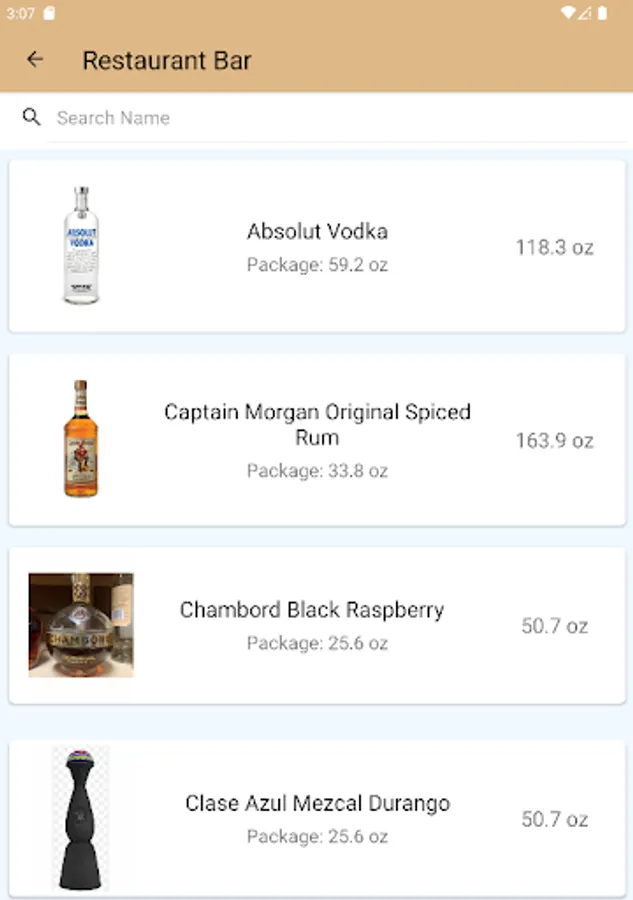Tap the Absolut Vodka bottle image
Viewport: 633px width, 900px height.
pos(80,241)
